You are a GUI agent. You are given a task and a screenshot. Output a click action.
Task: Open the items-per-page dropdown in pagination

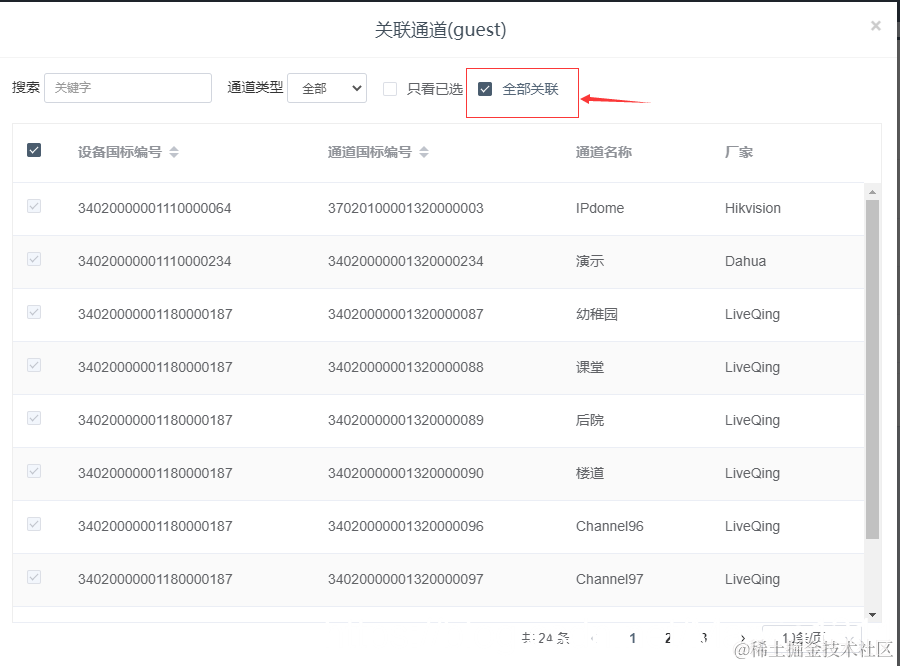click(811, 637)
